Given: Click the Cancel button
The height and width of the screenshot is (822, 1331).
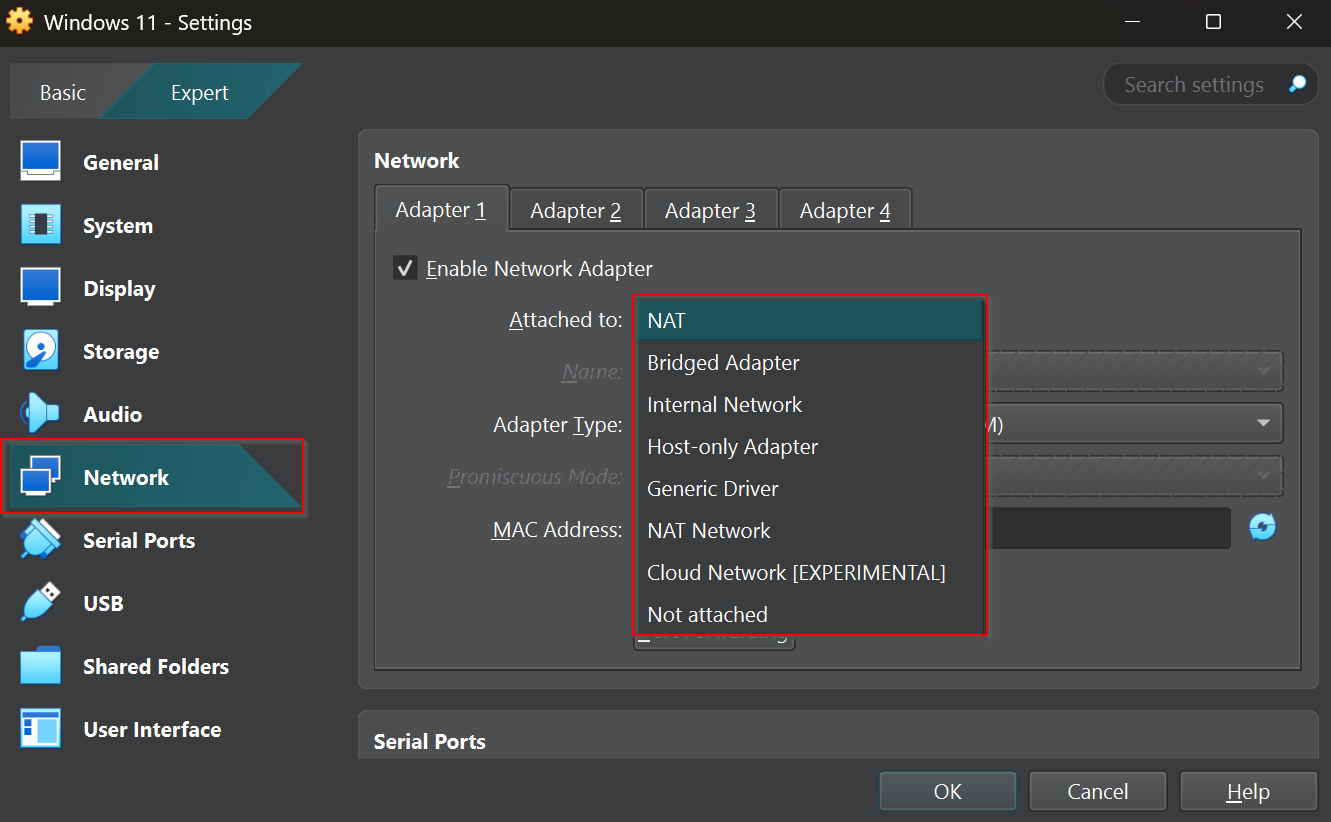Looking at the screenshot, I should (x=1098, y=791).
